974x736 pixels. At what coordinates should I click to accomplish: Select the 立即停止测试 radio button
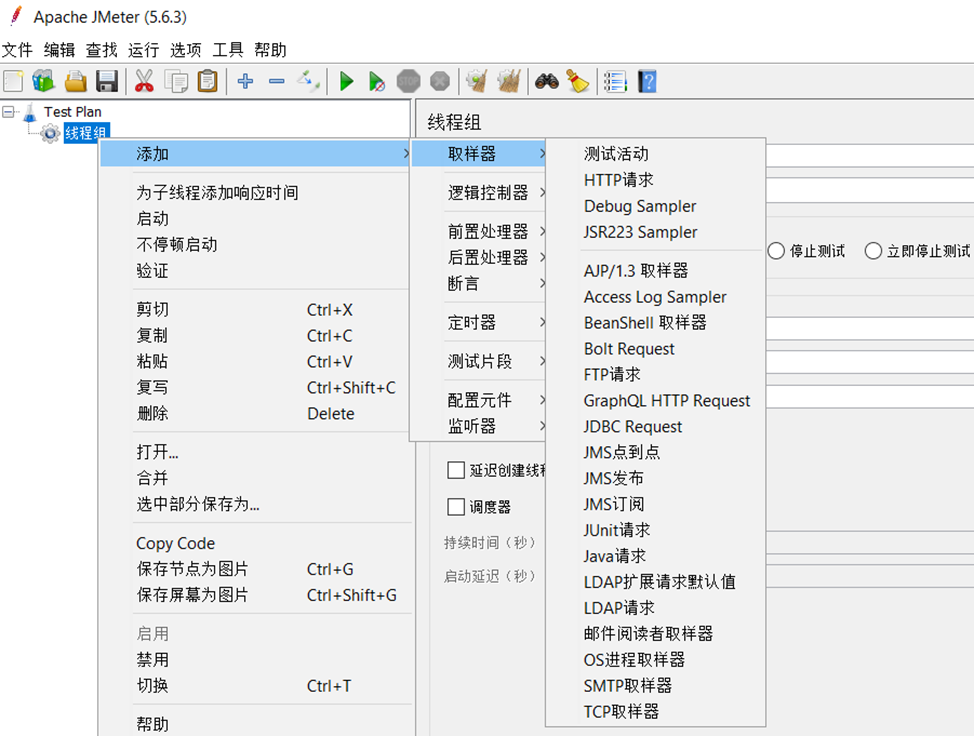873,251
